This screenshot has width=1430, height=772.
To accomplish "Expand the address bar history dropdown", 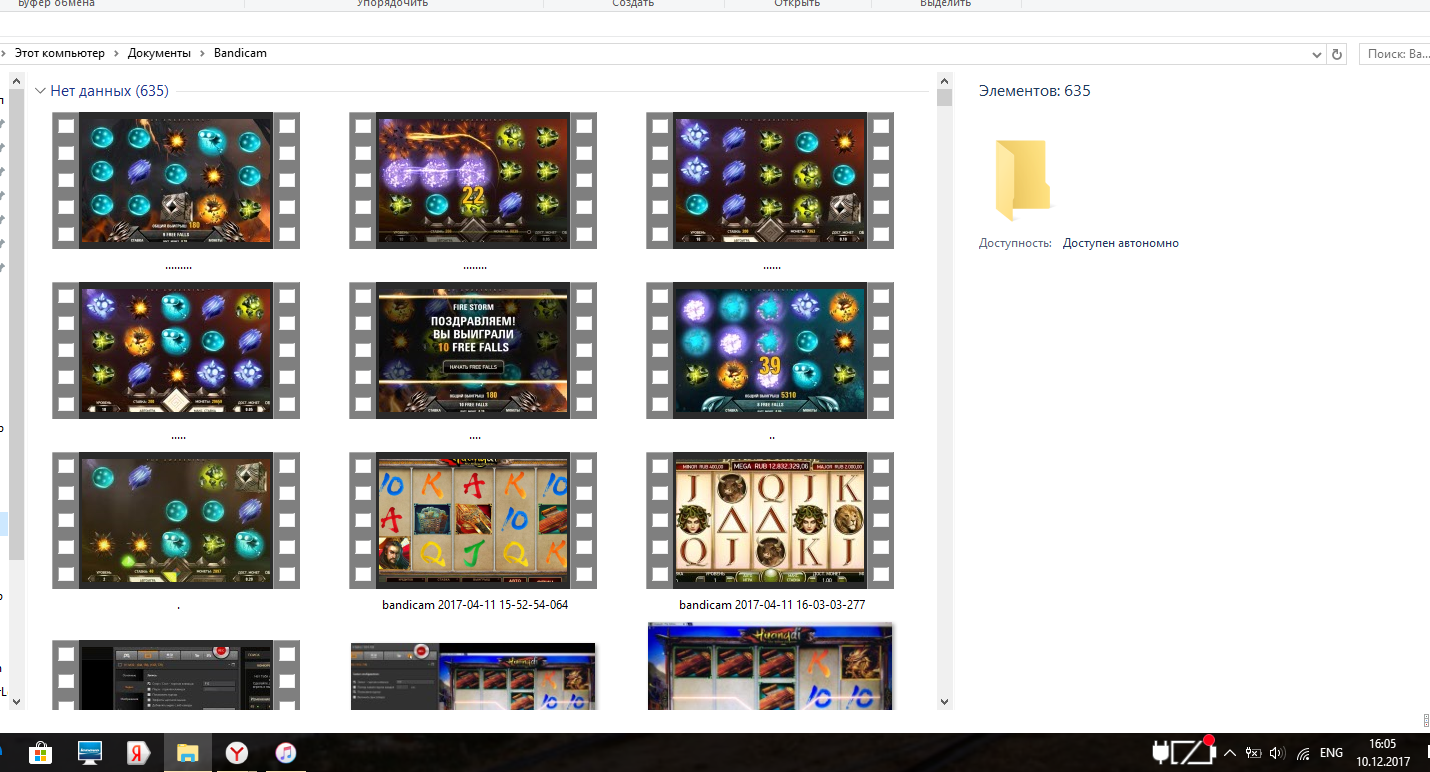I will [1317, 54].
